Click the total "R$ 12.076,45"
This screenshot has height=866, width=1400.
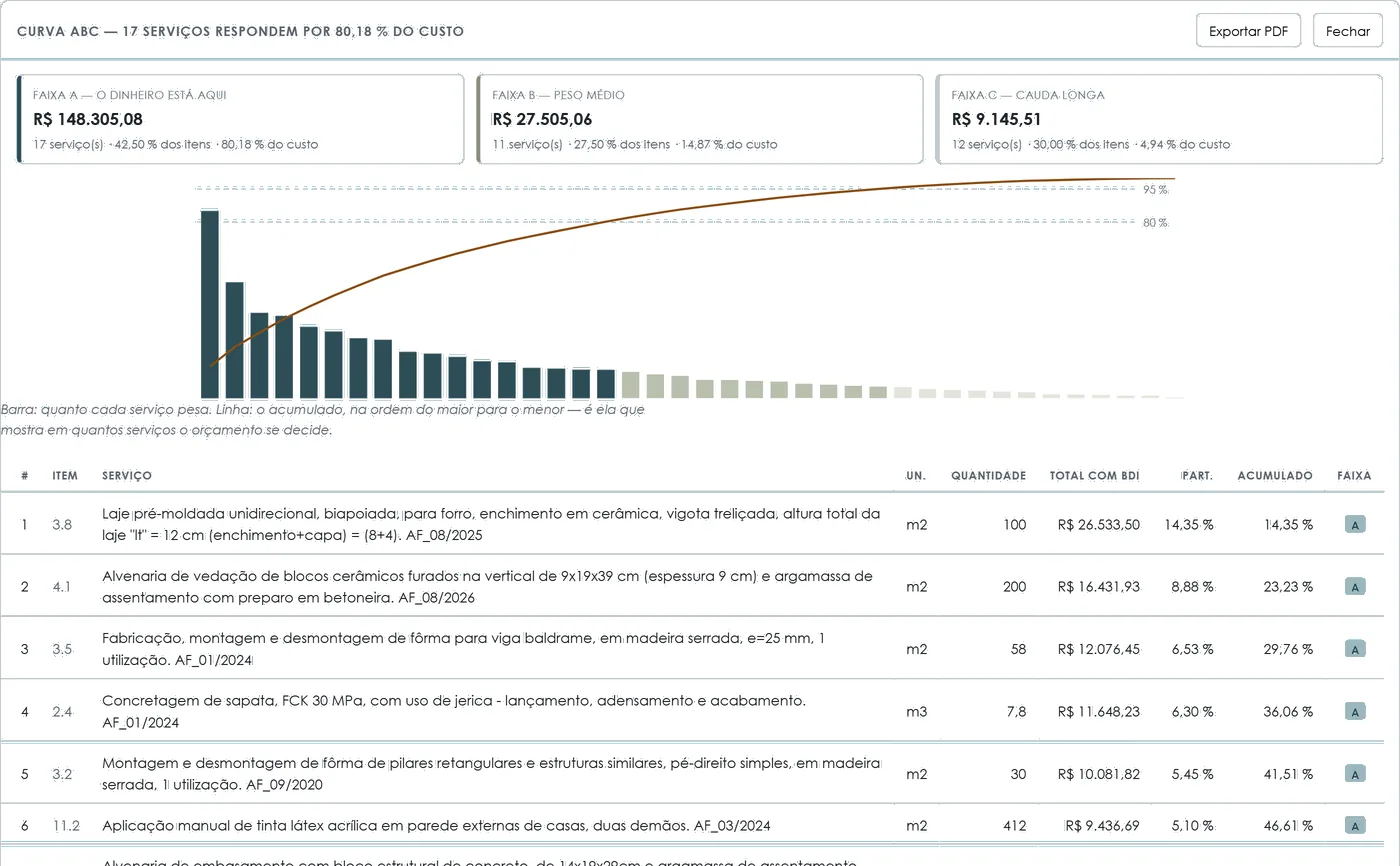tap(1098, 649)
